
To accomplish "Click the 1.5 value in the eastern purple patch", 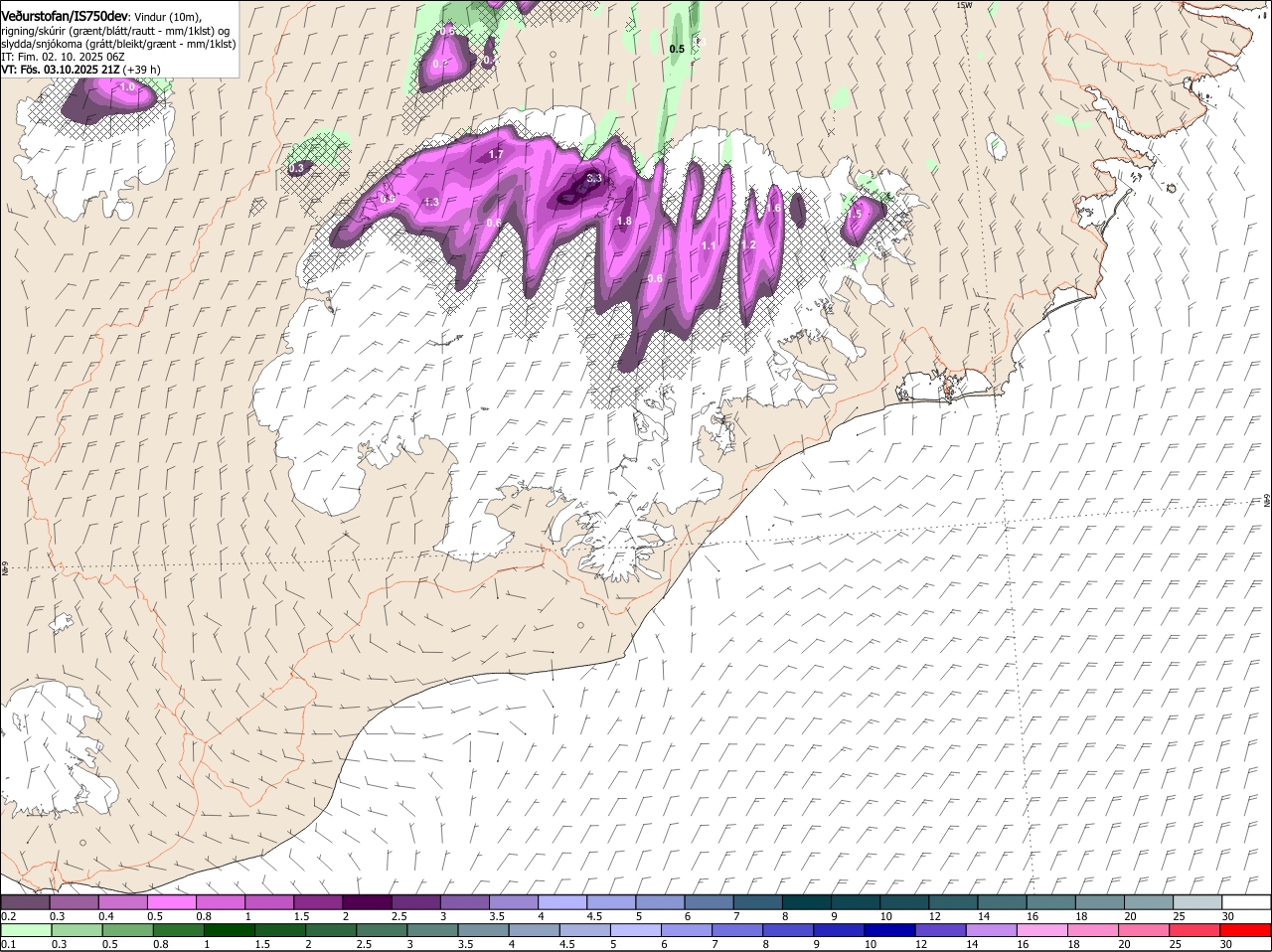I will [854, 214].
